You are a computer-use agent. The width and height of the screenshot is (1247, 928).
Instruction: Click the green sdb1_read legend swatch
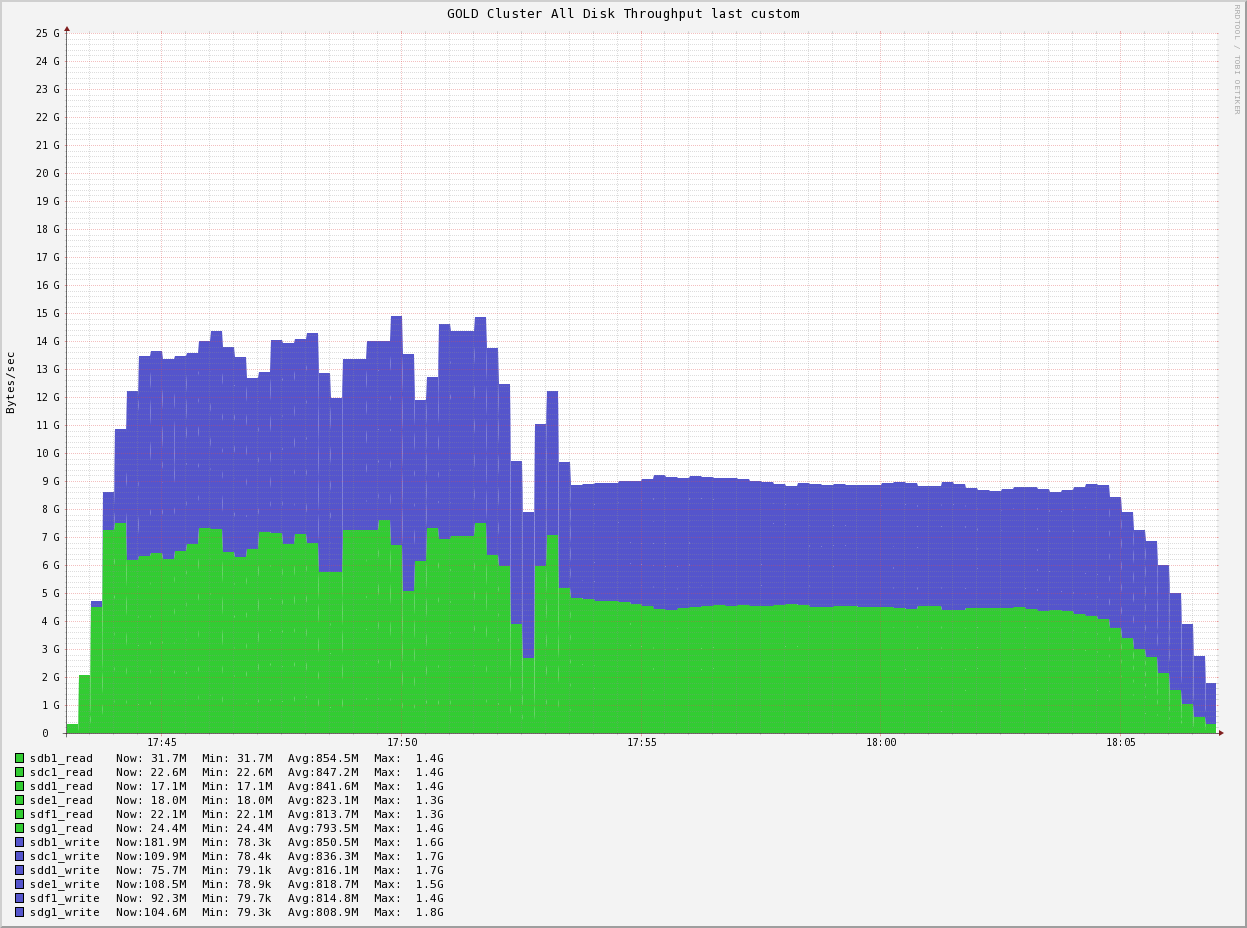[x=19, y=758]
